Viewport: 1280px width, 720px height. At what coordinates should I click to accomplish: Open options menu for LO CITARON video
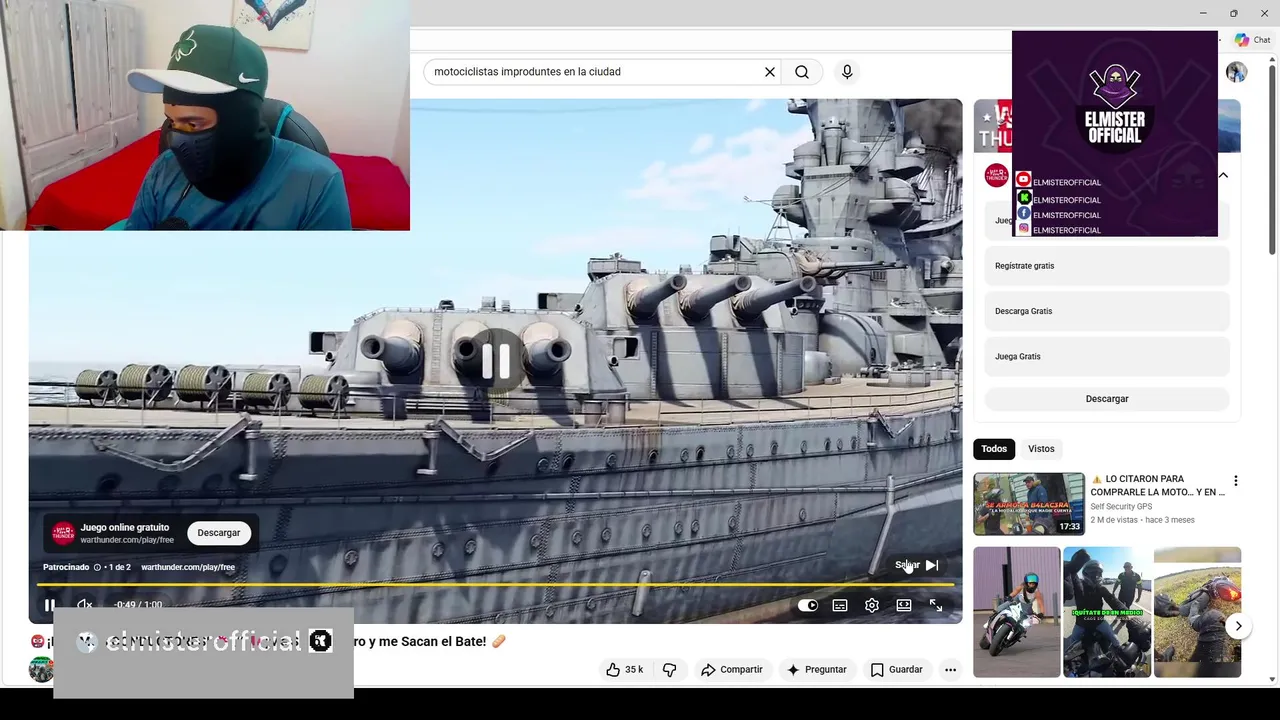pos(1235,481)
